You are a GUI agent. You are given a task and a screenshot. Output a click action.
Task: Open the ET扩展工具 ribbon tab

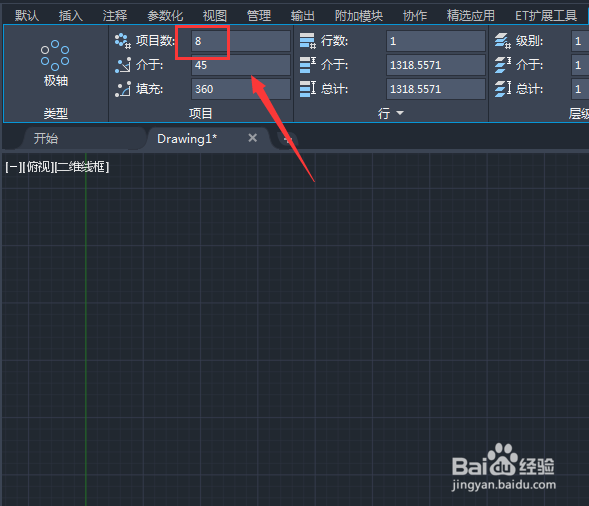click(x=546, y=16)
